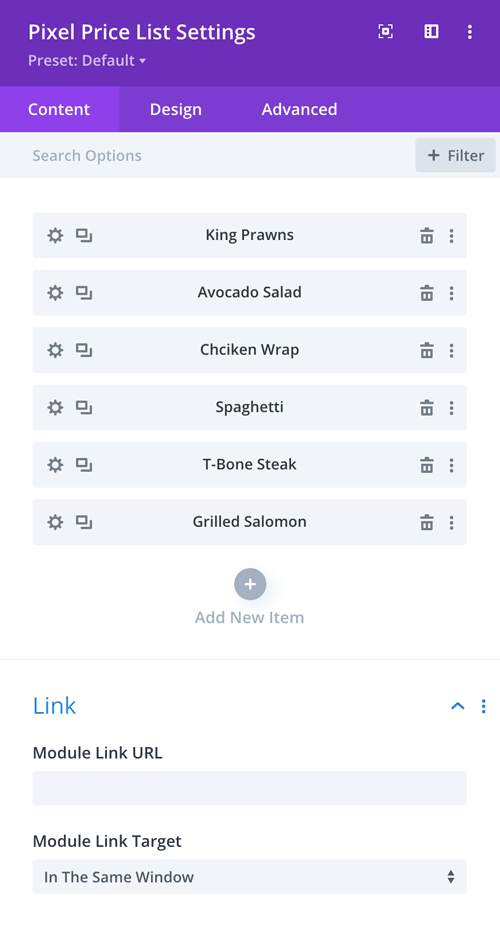
Task: Click the Filter button
Action: 455,155
